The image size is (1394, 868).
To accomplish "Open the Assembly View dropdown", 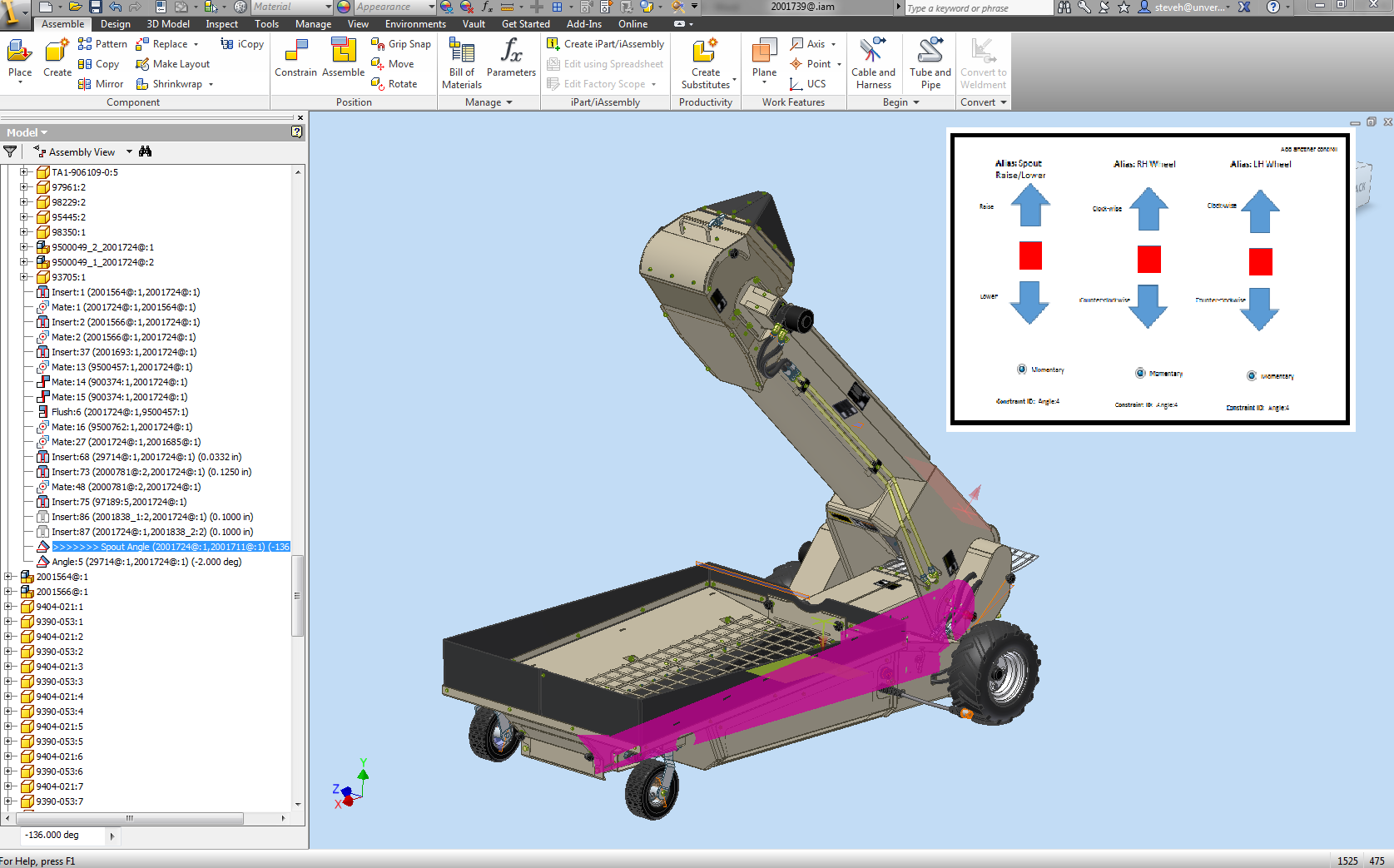I will (x=129, y=151).
